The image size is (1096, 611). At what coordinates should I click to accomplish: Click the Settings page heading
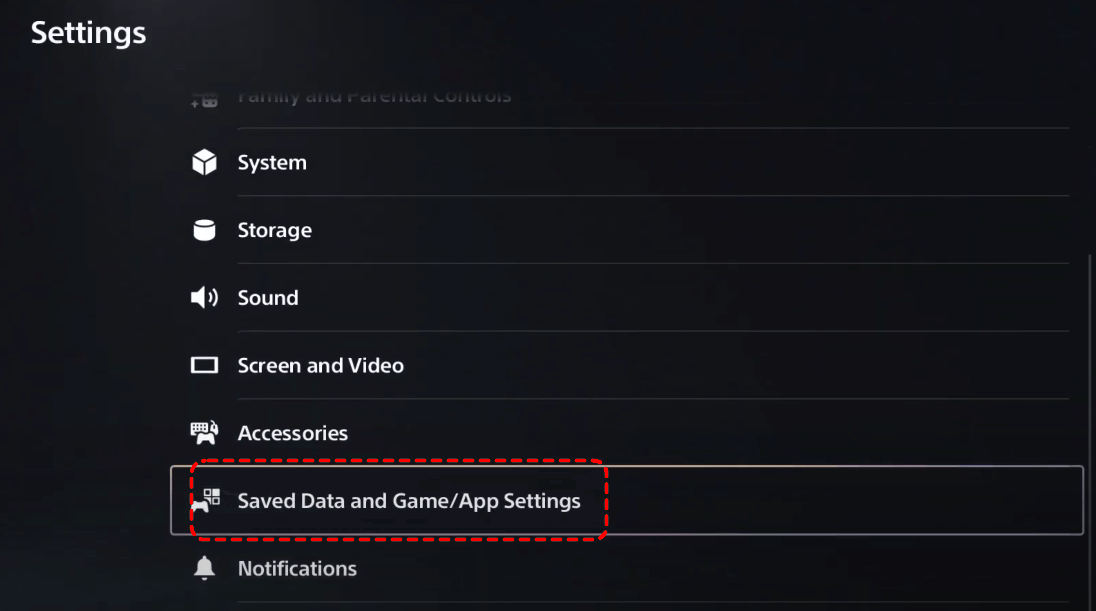coord(89,33)
